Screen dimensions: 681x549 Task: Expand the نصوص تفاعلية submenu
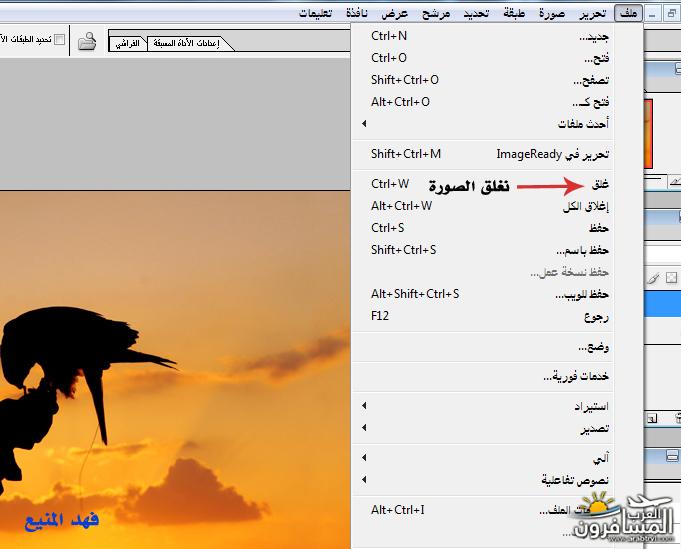click(483, 480)
